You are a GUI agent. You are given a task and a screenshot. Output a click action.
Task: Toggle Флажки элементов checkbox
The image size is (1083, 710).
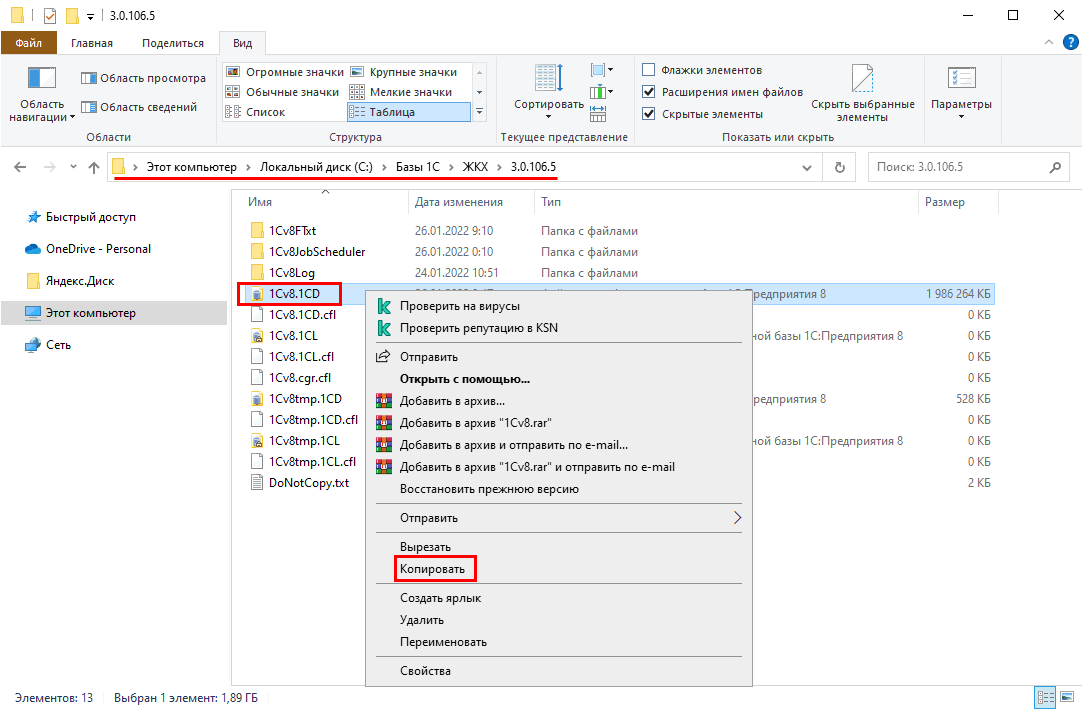[649, 70]
